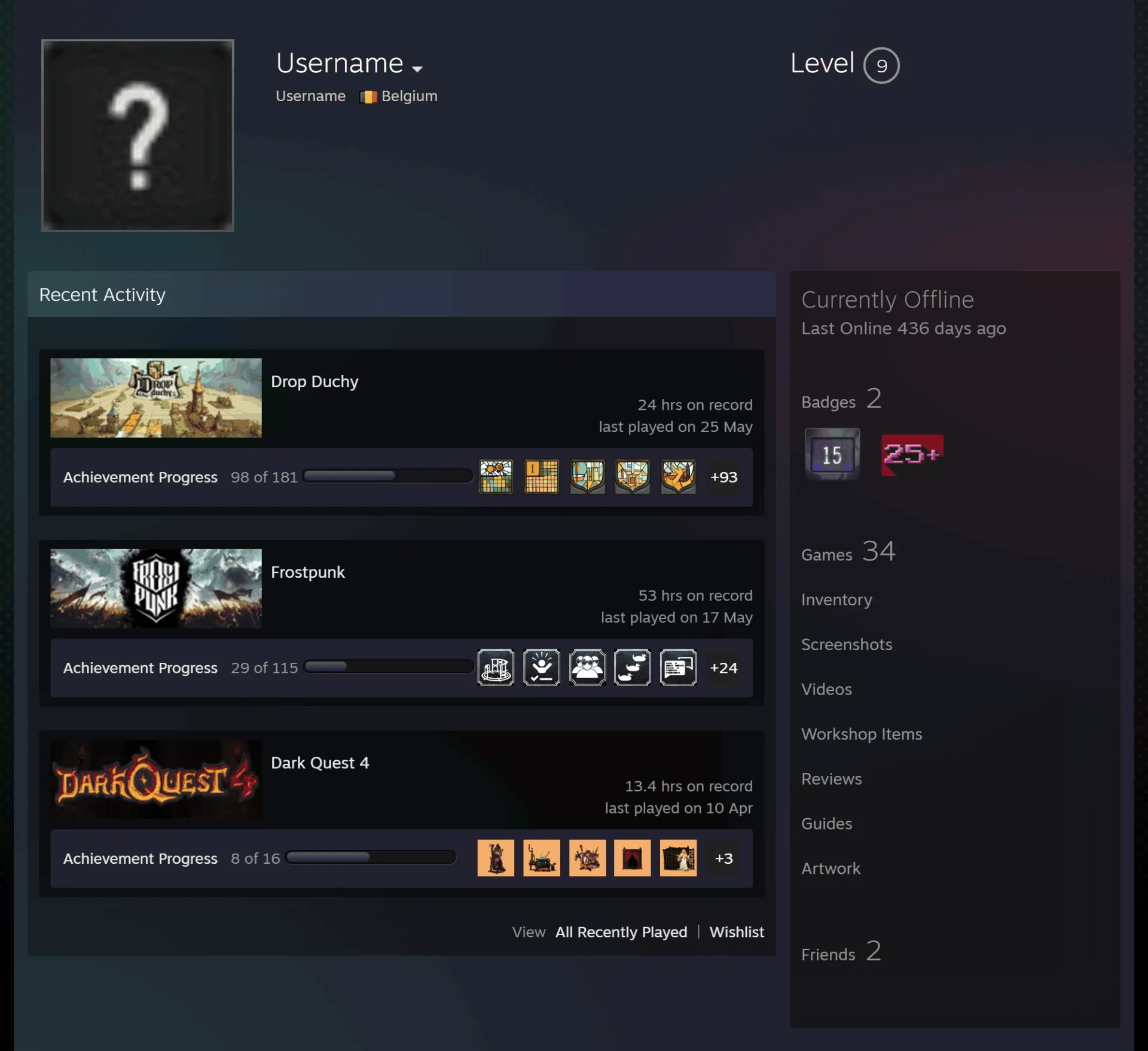The image size is (1148, 1051).
Task: Click Frostpunk achievement progress bar
Action: click(x=389, y=667)
